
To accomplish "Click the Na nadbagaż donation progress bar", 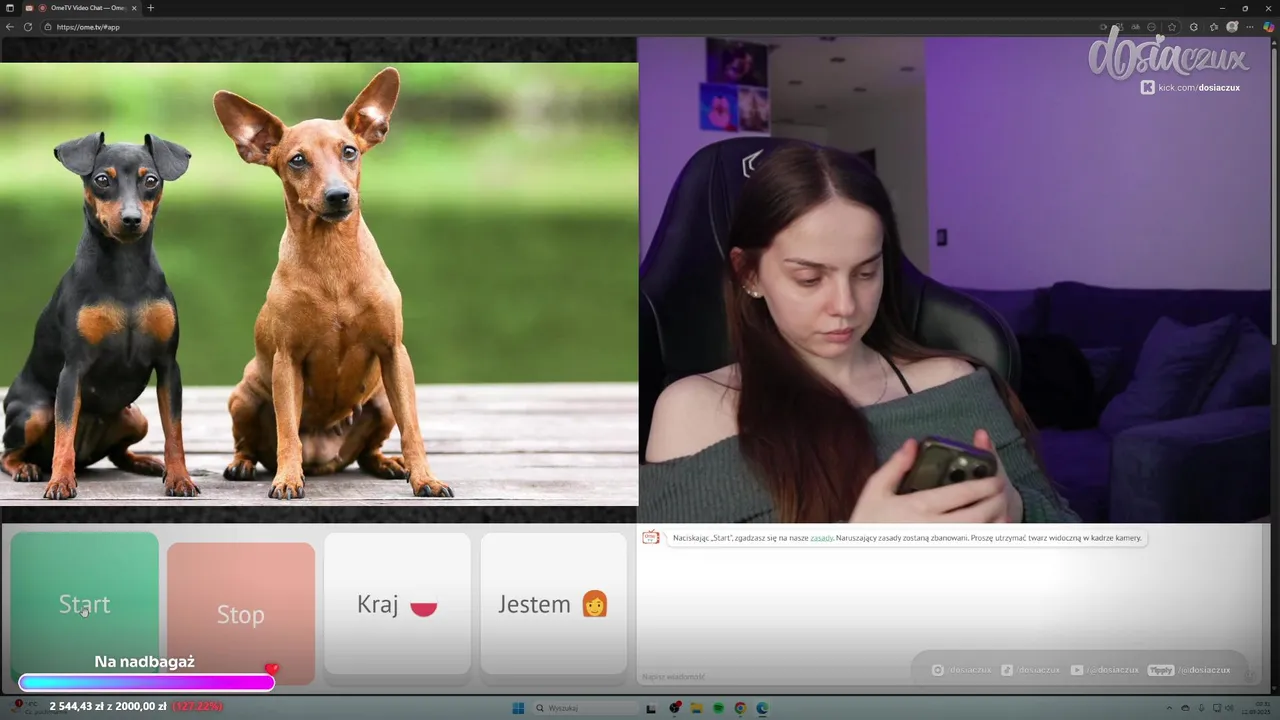I will 146,683.
